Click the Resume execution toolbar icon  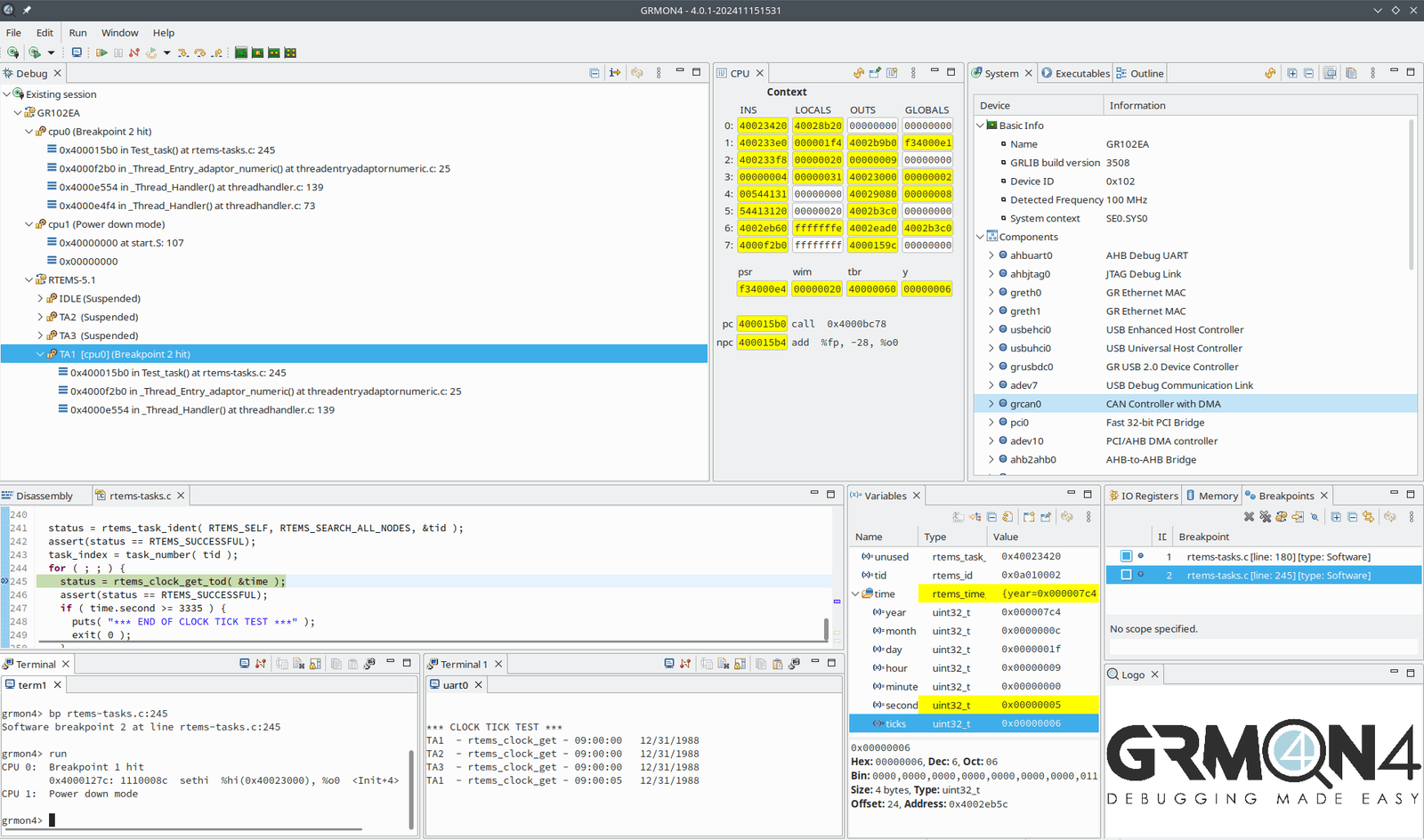click(x=101, y=53)
